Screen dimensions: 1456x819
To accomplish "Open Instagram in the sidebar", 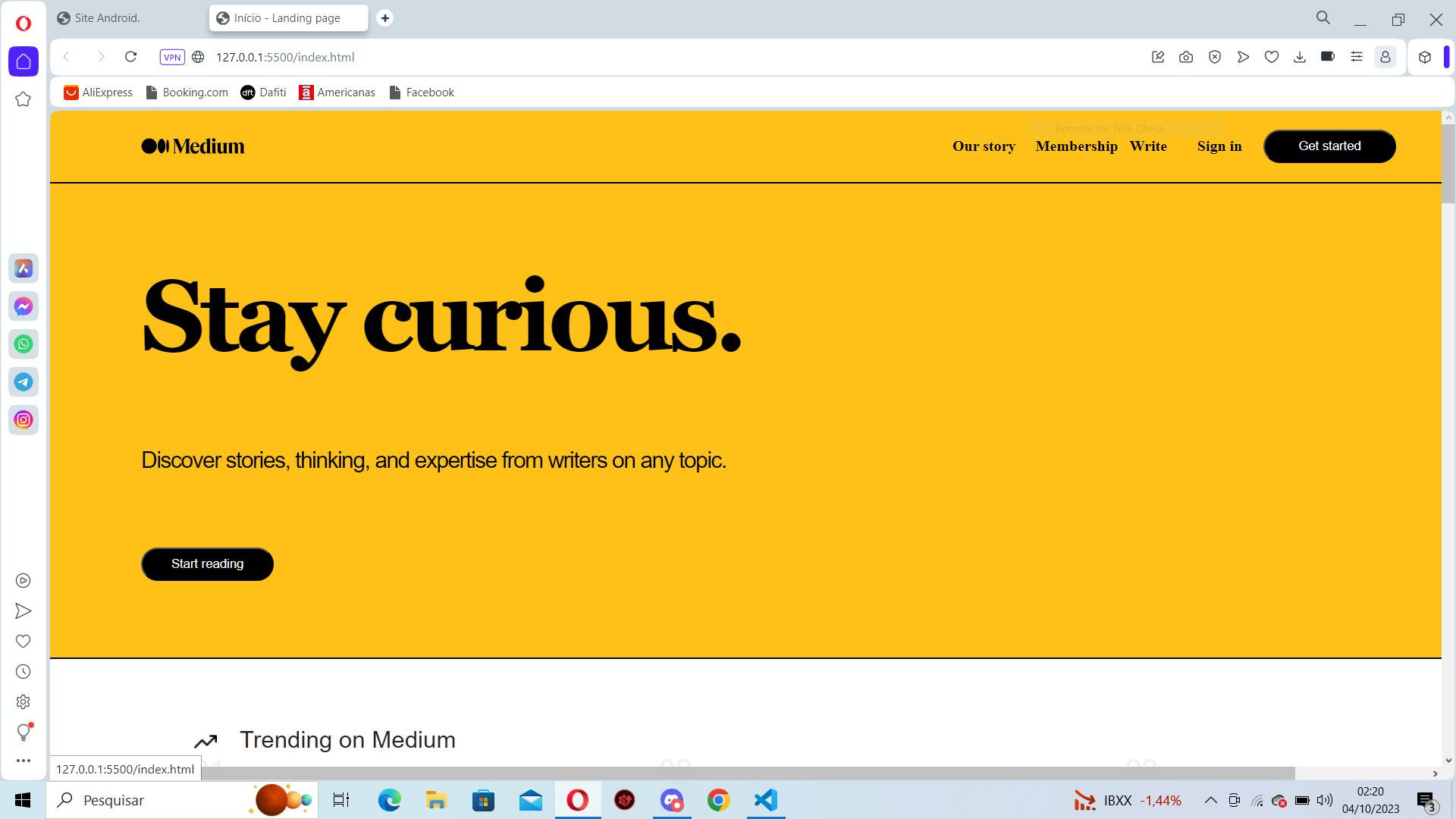I will [x=24, y=420].
